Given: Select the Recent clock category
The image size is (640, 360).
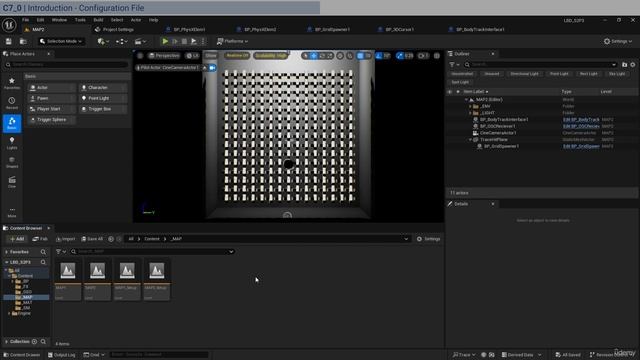Looking at the screenshot, I should [x=12, y=103].
